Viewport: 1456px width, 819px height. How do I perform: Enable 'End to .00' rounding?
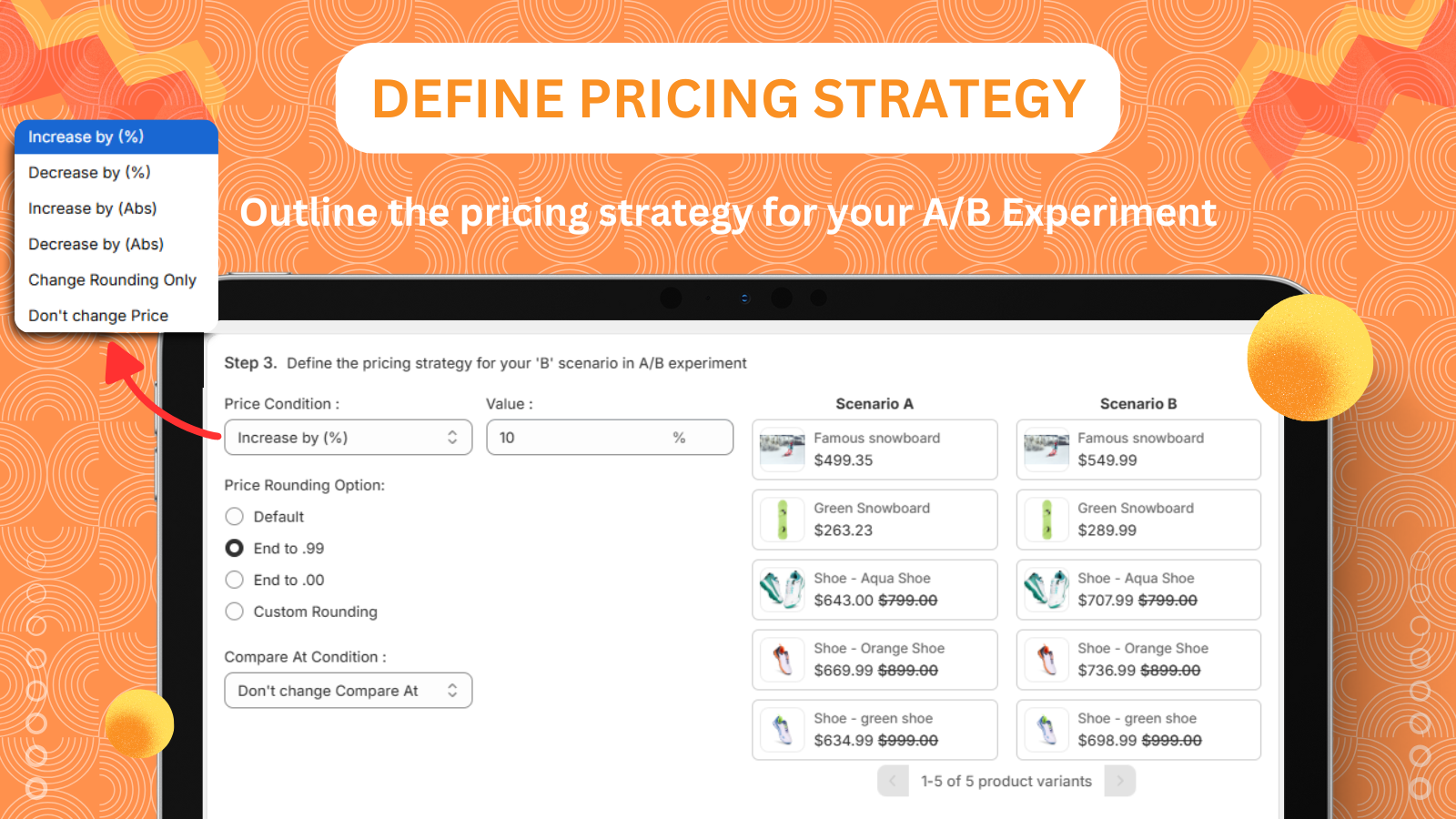click(234, 580)
